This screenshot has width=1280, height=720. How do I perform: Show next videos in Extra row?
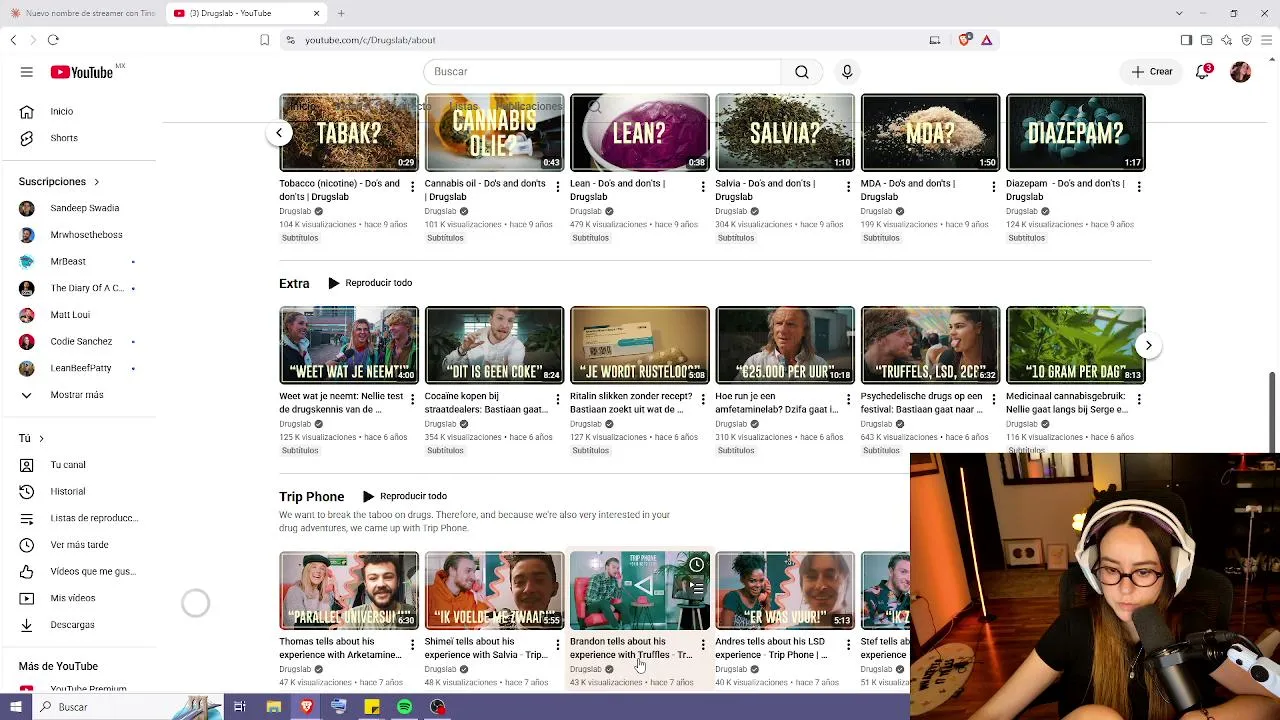[1148, 345]
